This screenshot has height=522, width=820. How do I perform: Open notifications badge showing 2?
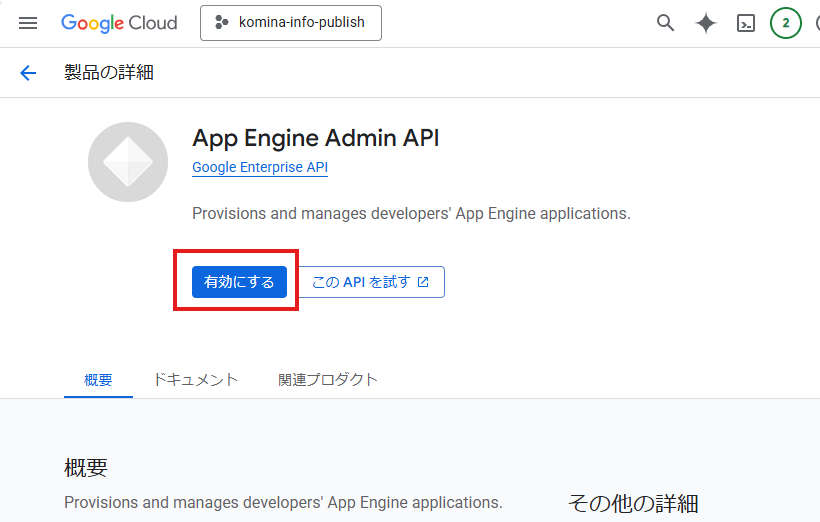click(x=786, y=23)
